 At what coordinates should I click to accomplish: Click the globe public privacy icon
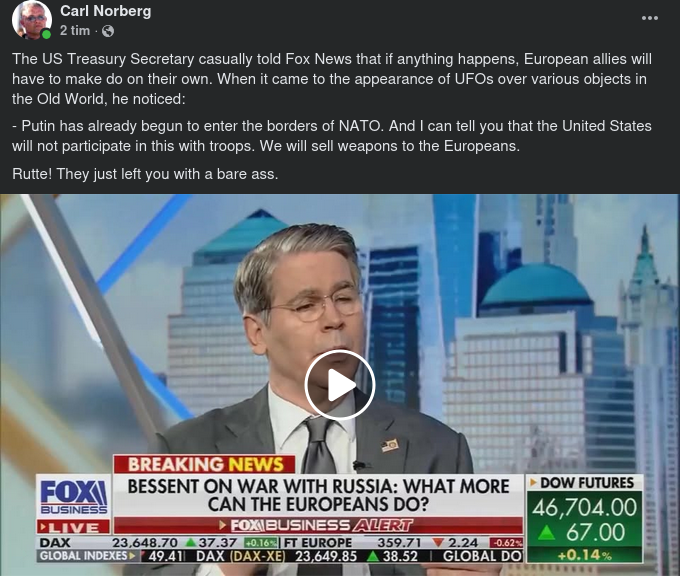pos(108,31)
